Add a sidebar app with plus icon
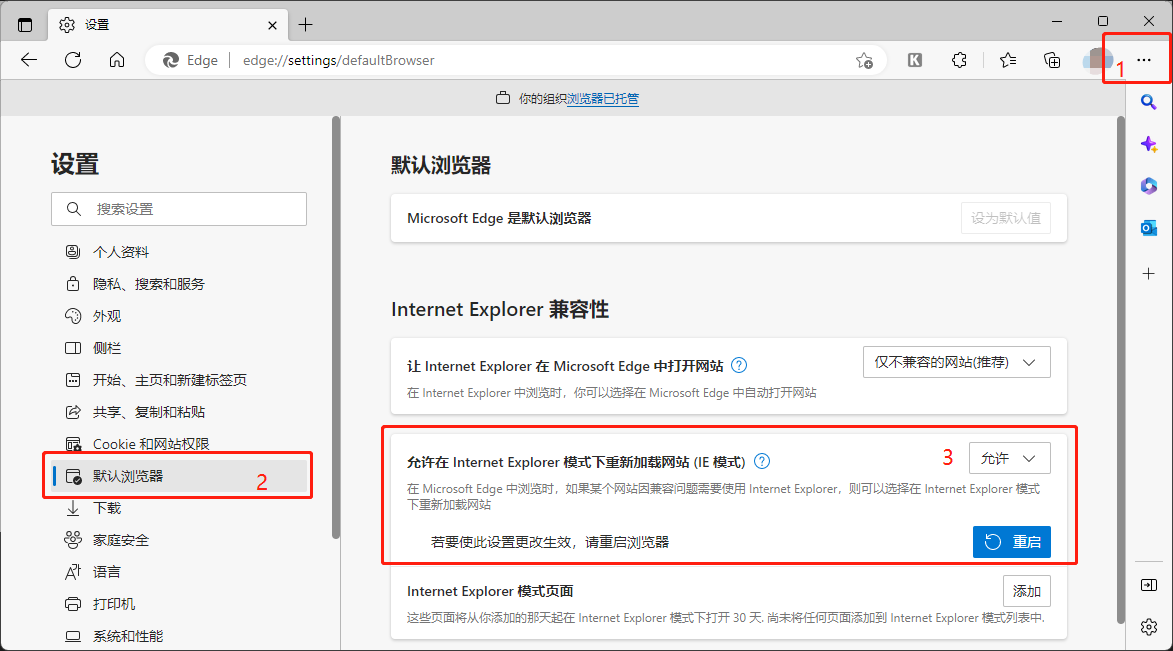Image resolution: width=1173 pixels, height=651 pixels. [1149, 274]
